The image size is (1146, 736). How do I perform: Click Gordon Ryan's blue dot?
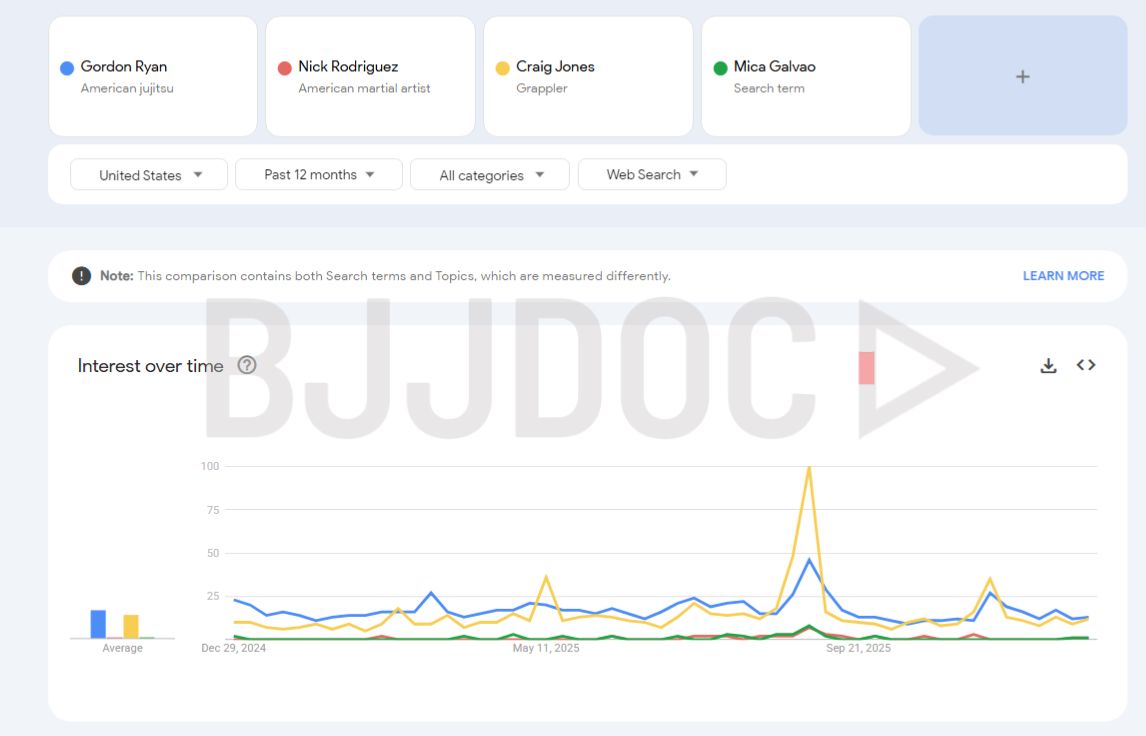(x=67, y=68)
